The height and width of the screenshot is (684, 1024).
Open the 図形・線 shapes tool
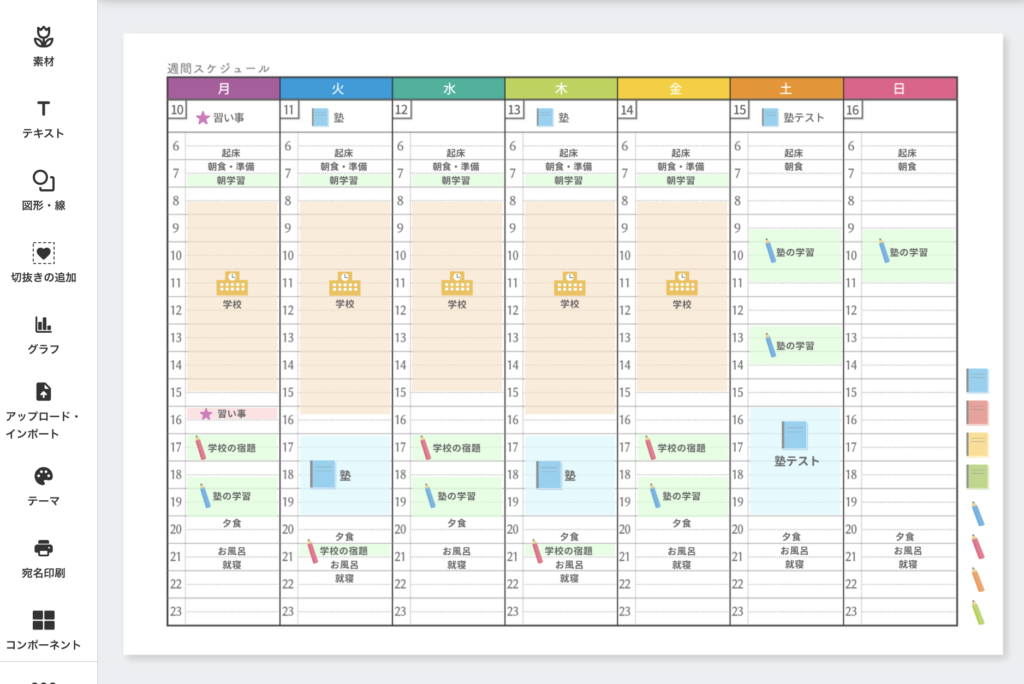coord(43,191)
